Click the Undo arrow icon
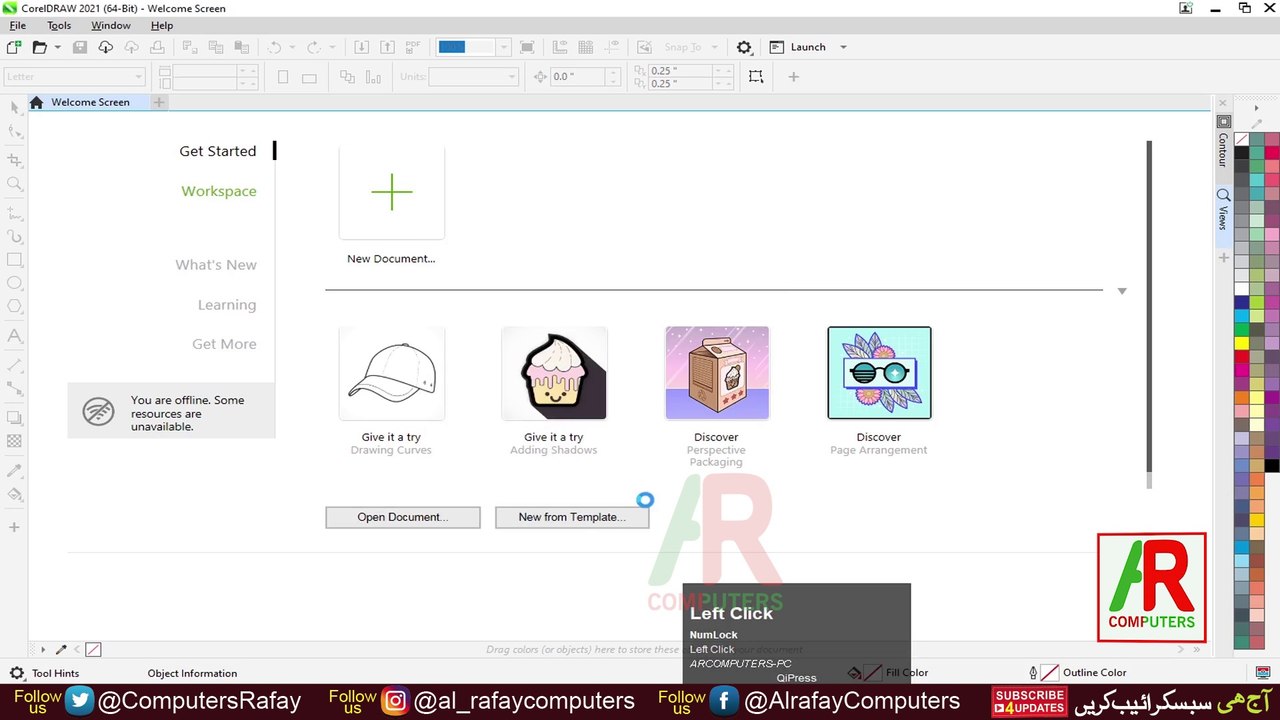1280x720 pixels. click(274, 47)
